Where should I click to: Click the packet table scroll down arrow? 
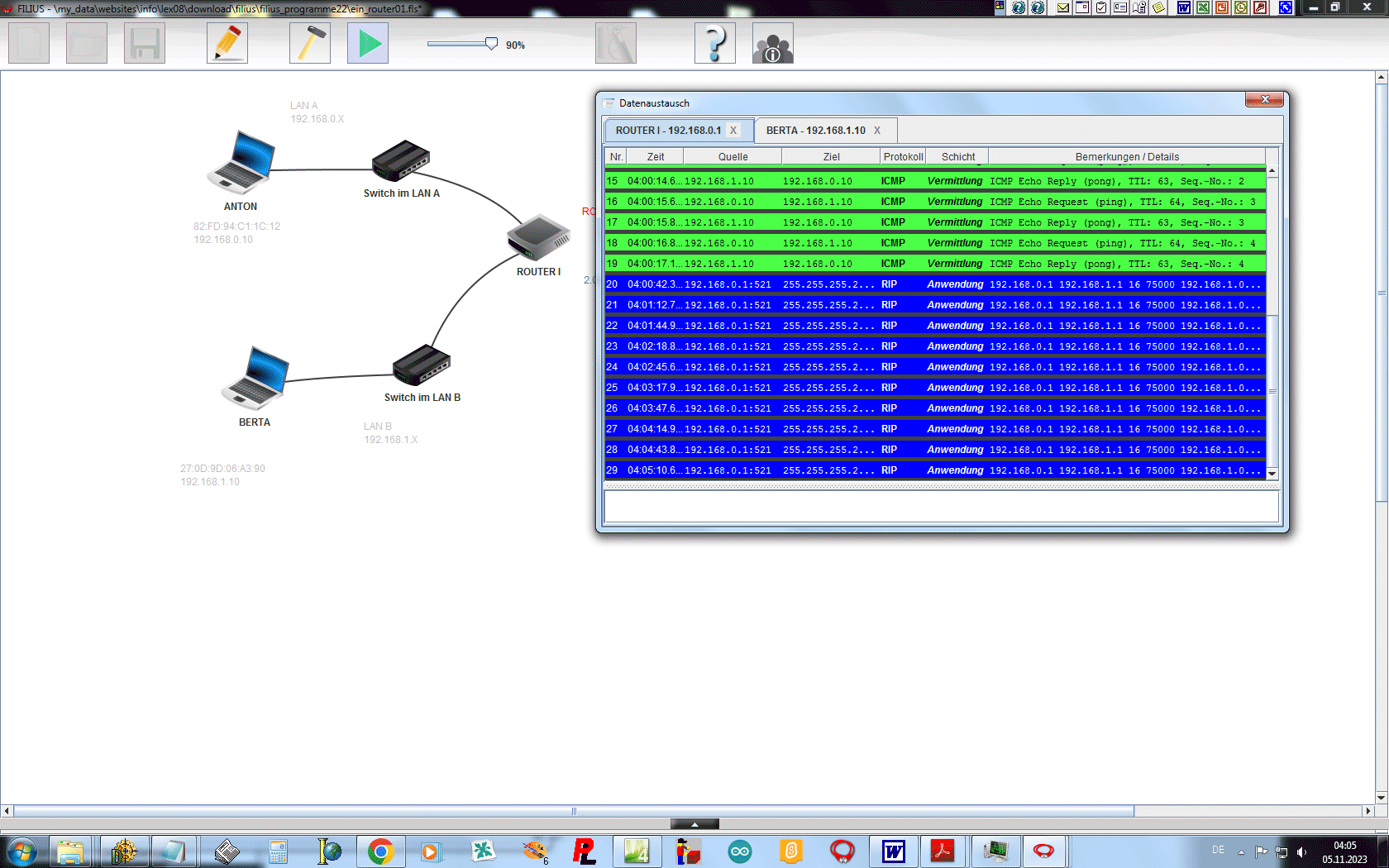point(1272,474)
